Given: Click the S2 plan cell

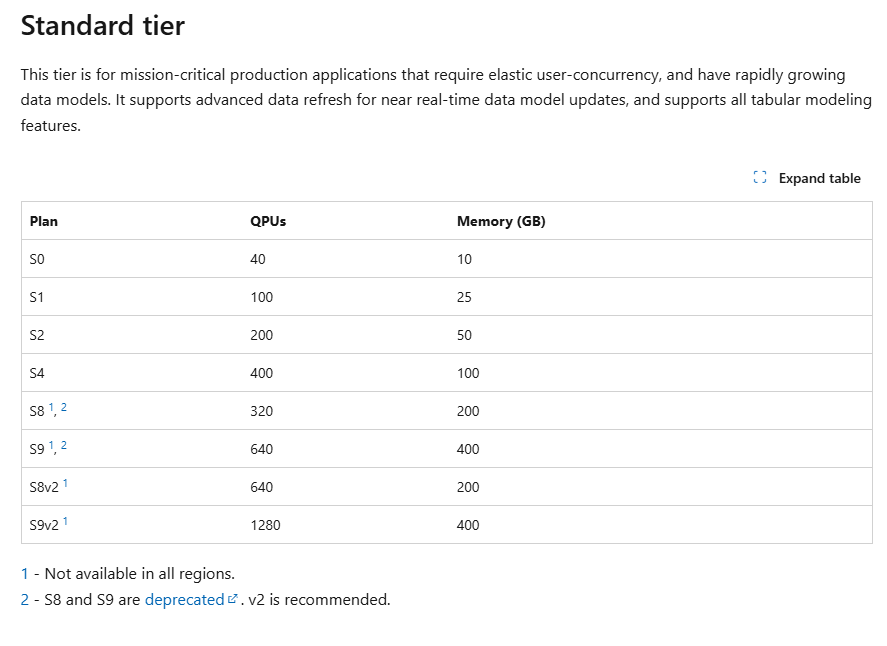Looking at the screenshot, I should click(38, 335).
